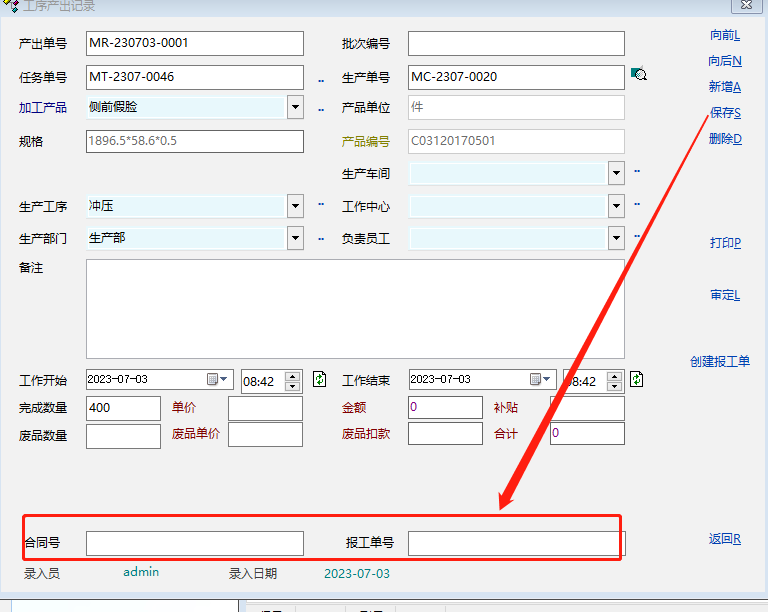Open calendar picker for 工作结束 date

(x=541, y=380)
